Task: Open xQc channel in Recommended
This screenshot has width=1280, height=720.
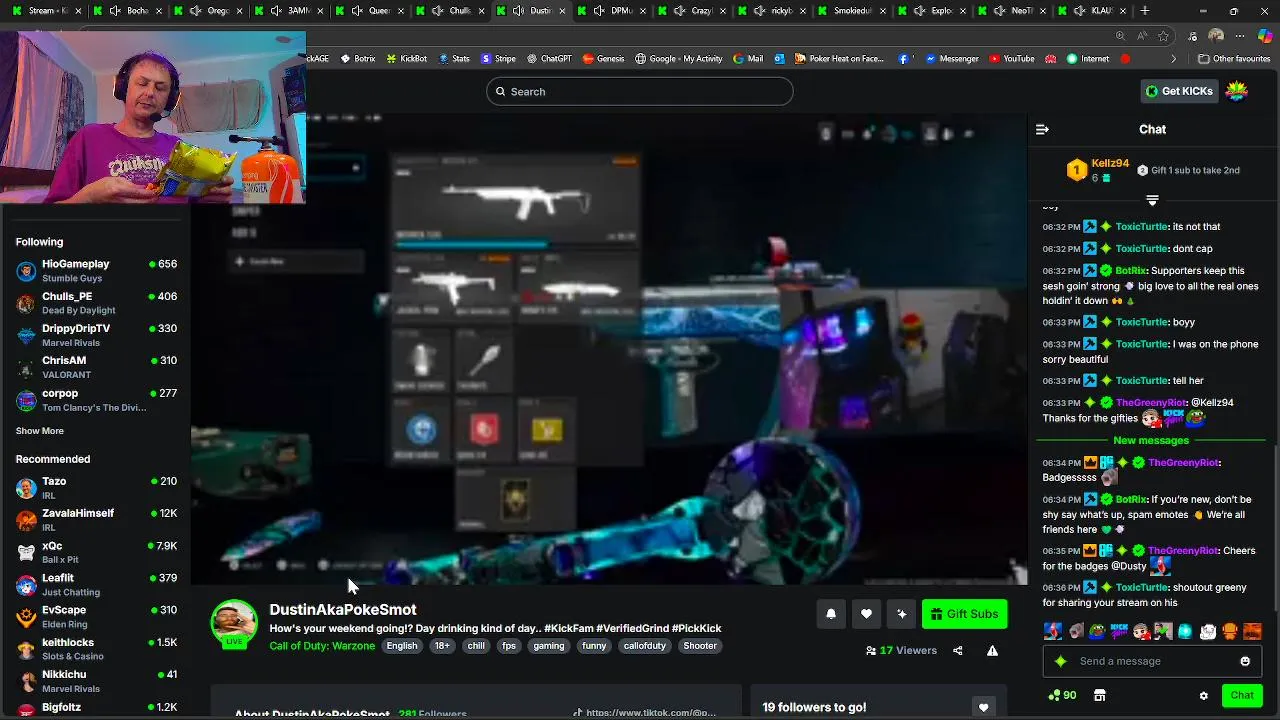Action: [x=96, y=552]
